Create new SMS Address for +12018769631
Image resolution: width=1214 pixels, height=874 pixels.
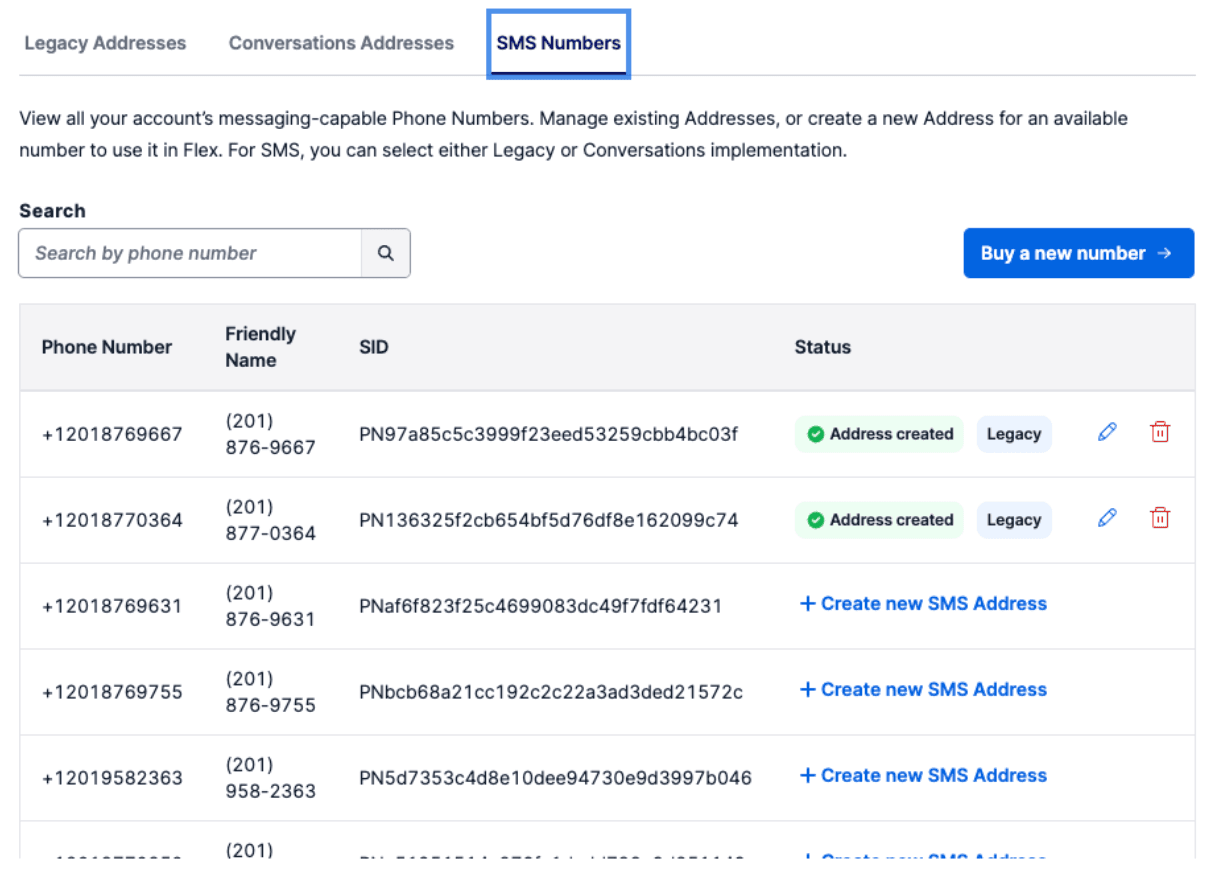click(x=923, y=604)
